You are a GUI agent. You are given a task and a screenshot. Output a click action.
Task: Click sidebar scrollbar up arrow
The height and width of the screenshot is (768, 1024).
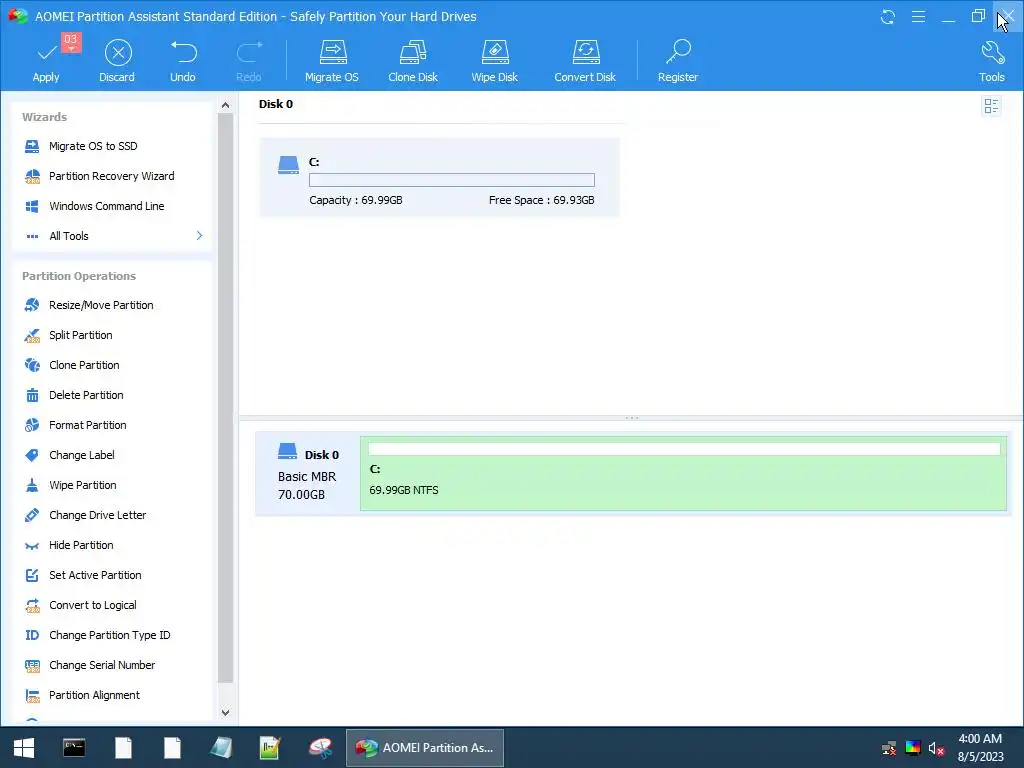225,105
